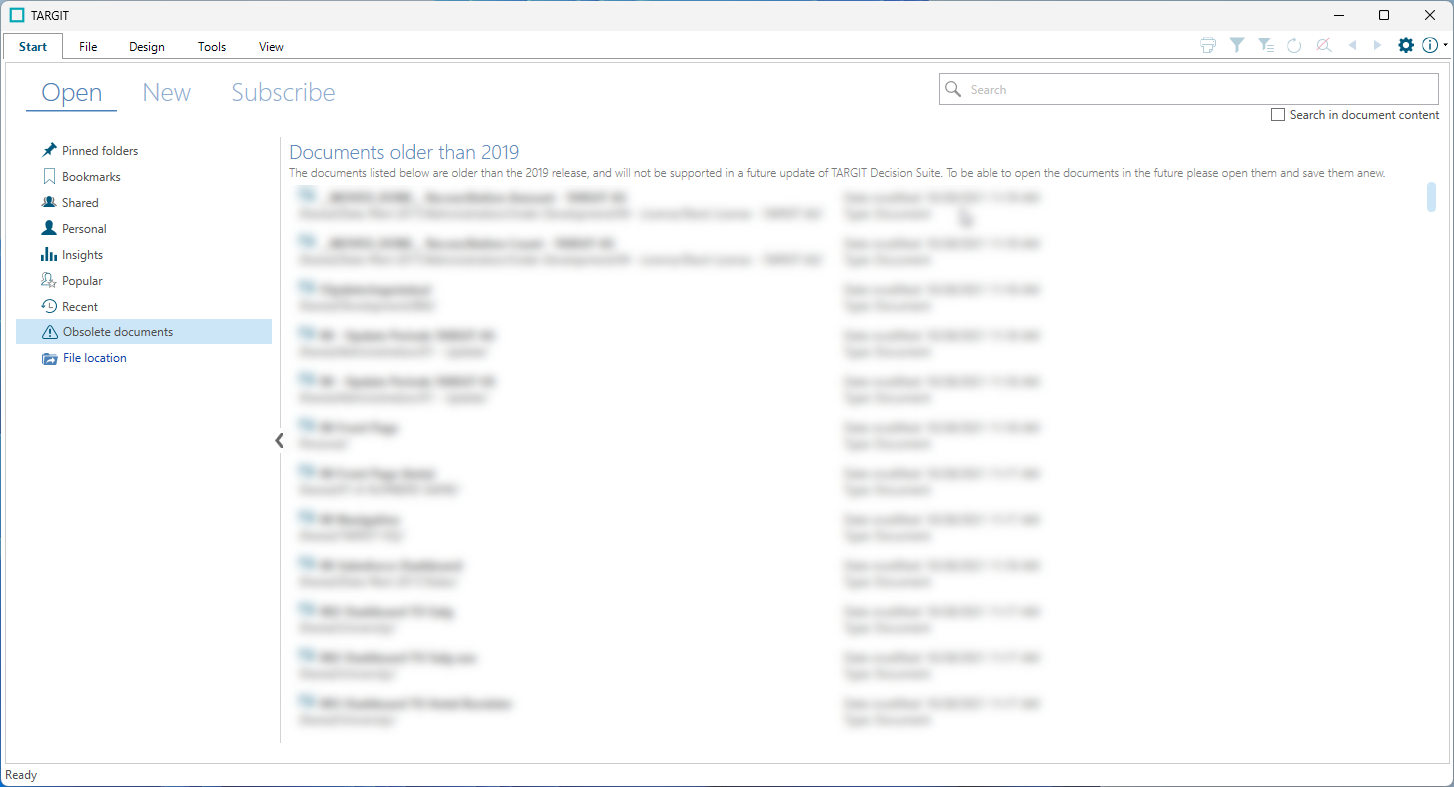Click the Ready status bar text
Screen dimensions: 1454x787
tap(21, 775)
